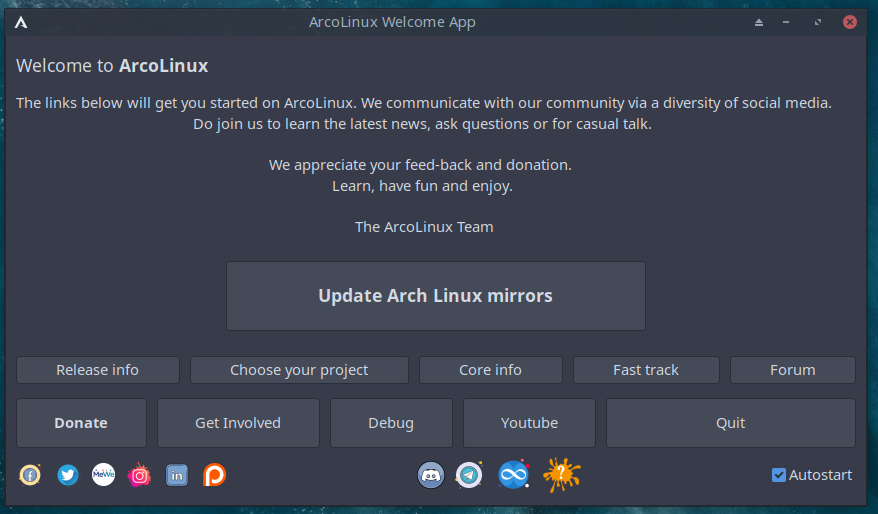Open Core info
This screenshot has width=878, height=514.
491,370
